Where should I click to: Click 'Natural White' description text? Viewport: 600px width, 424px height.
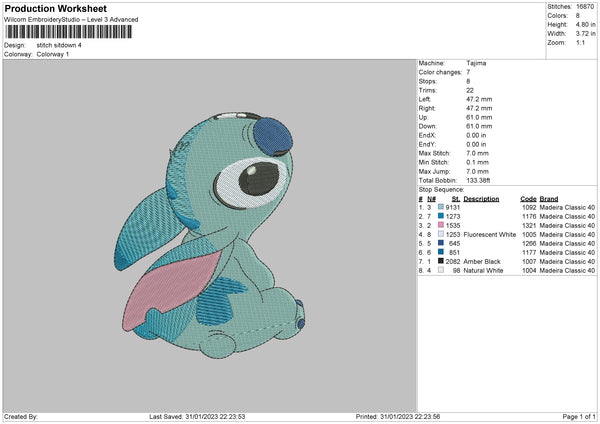(x=483, y=271)
